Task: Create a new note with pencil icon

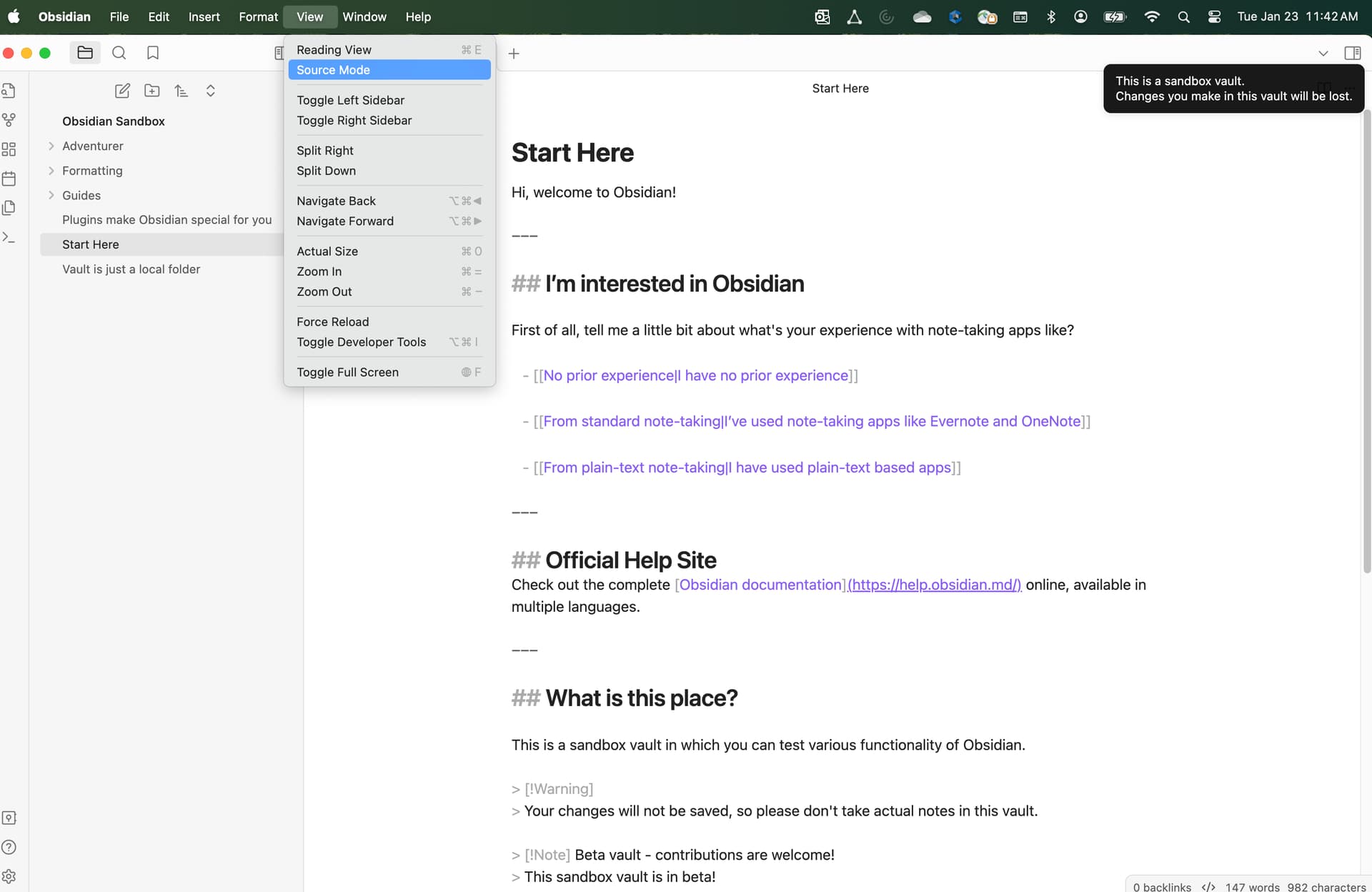Action: [x=122, y=91]
